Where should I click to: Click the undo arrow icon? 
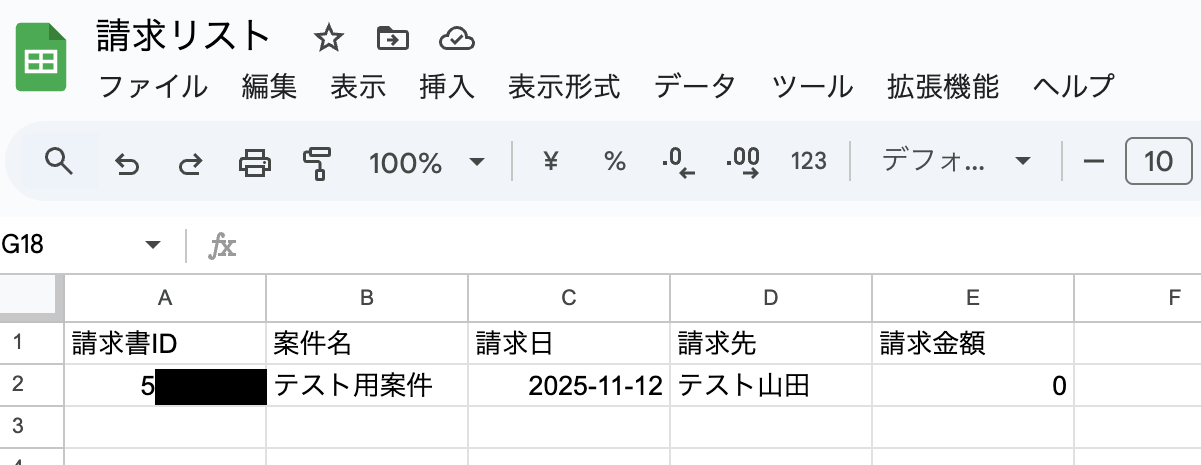coord(127,162)
